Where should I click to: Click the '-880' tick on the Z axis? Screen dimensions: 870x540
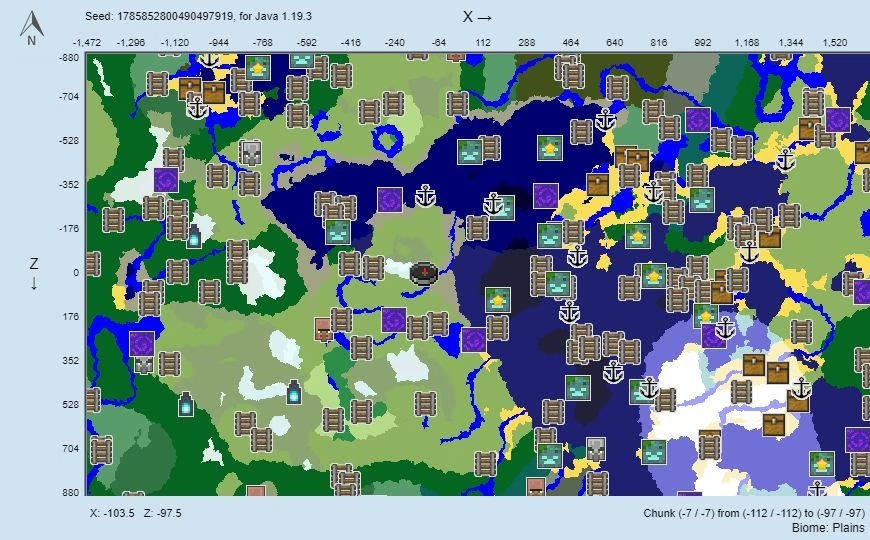click(69, 57)
